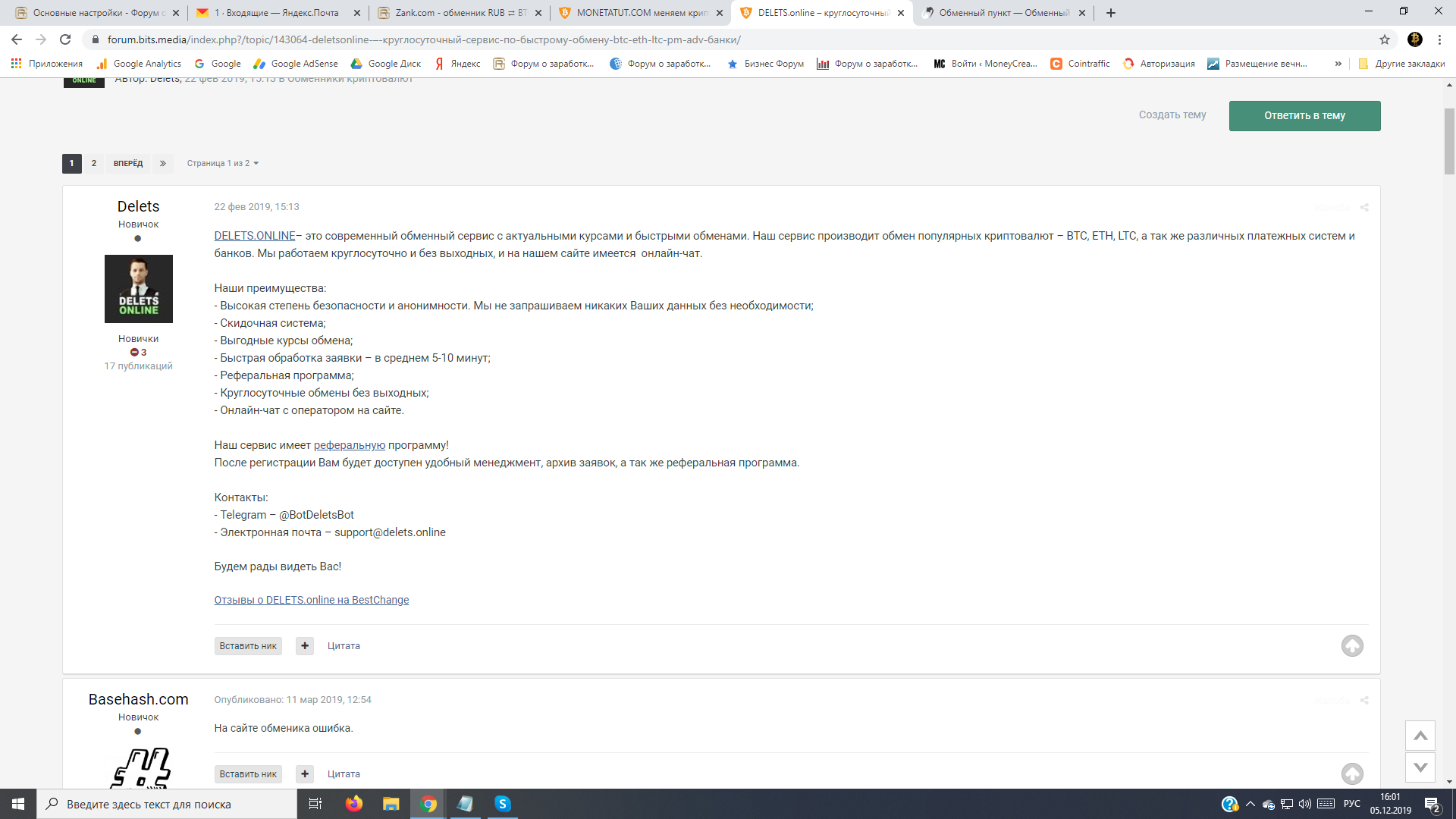This screenshot has width=1456, height=819.
Task: Click the 'Ответить в тему' button
Action: 1304,116
